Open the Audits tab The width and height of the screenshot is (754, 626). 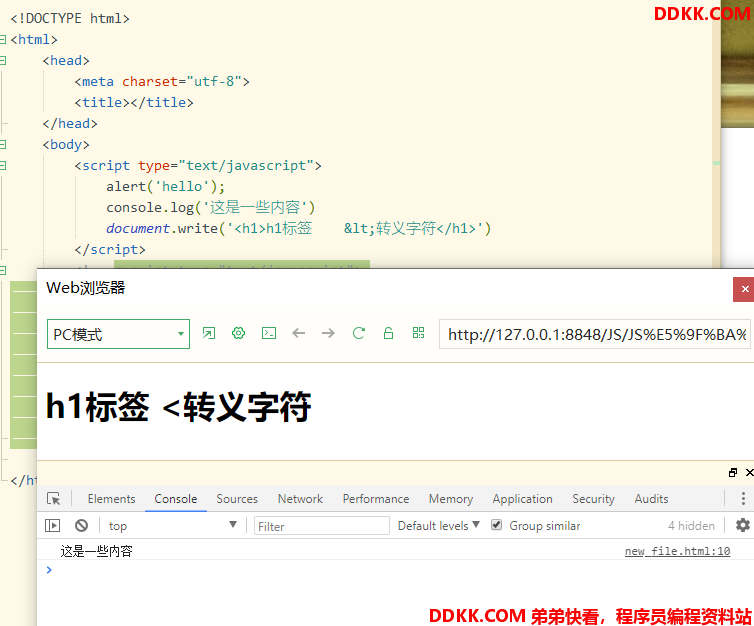pyautogui.click(x=652, y=499)
